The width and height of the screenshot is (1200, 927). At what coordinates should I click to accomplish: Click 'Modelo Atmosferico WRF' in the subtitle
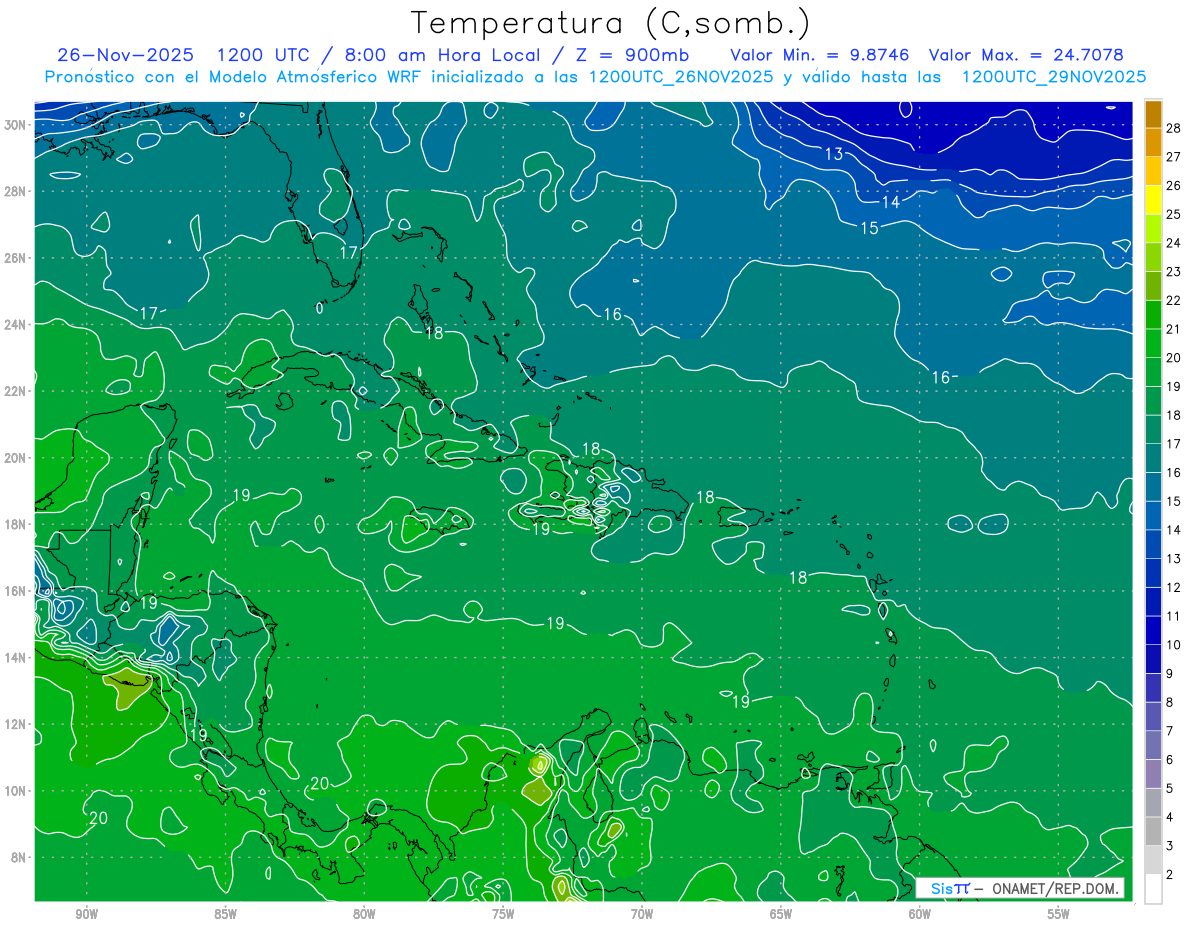313,77
